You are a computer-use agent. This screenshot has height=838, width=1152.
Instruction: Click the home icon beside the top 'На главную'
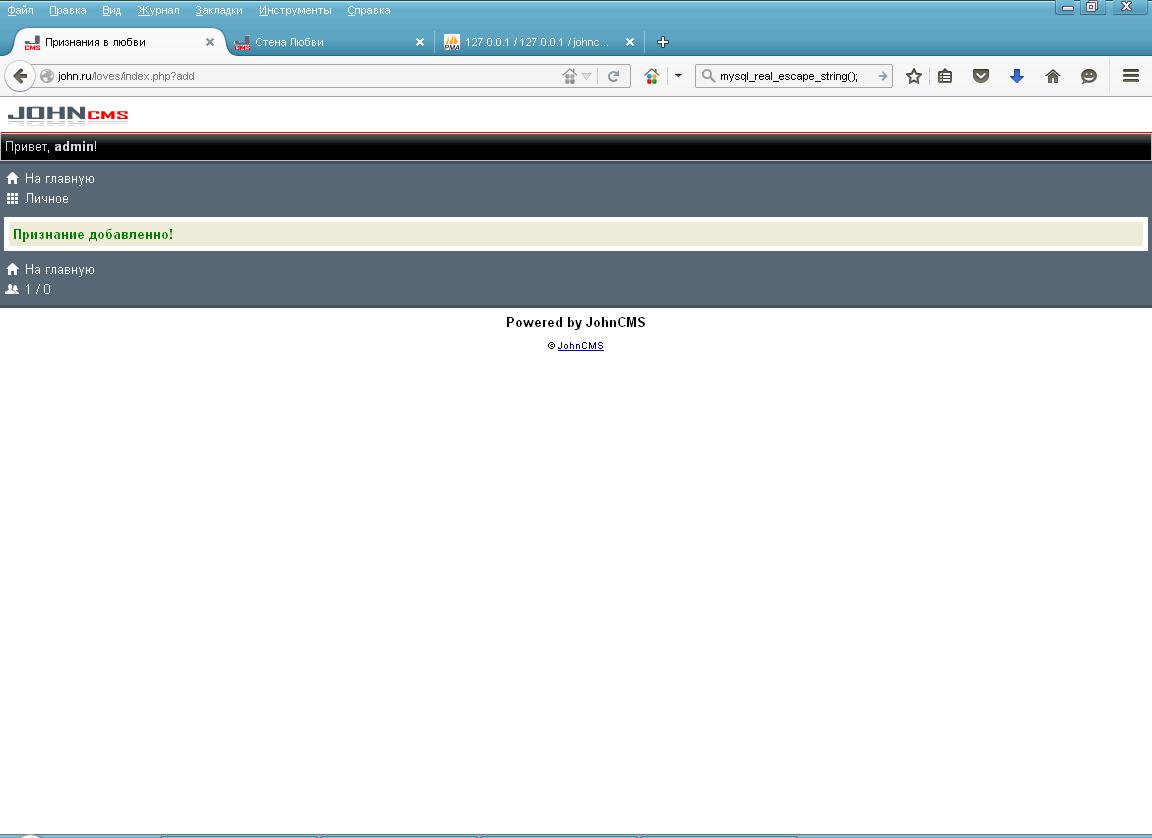12,178
